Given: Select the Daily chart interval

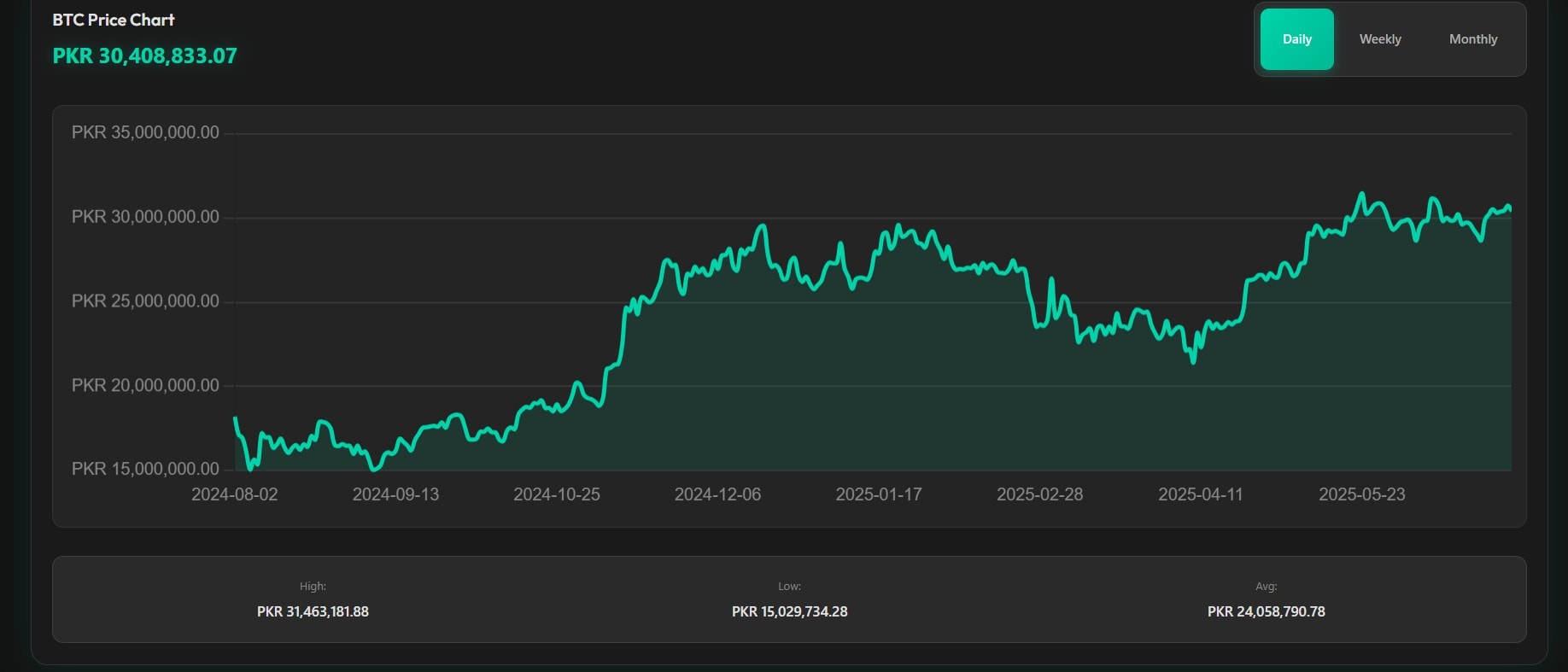Looking at the screenshot, I should [x=1296, y=39].
